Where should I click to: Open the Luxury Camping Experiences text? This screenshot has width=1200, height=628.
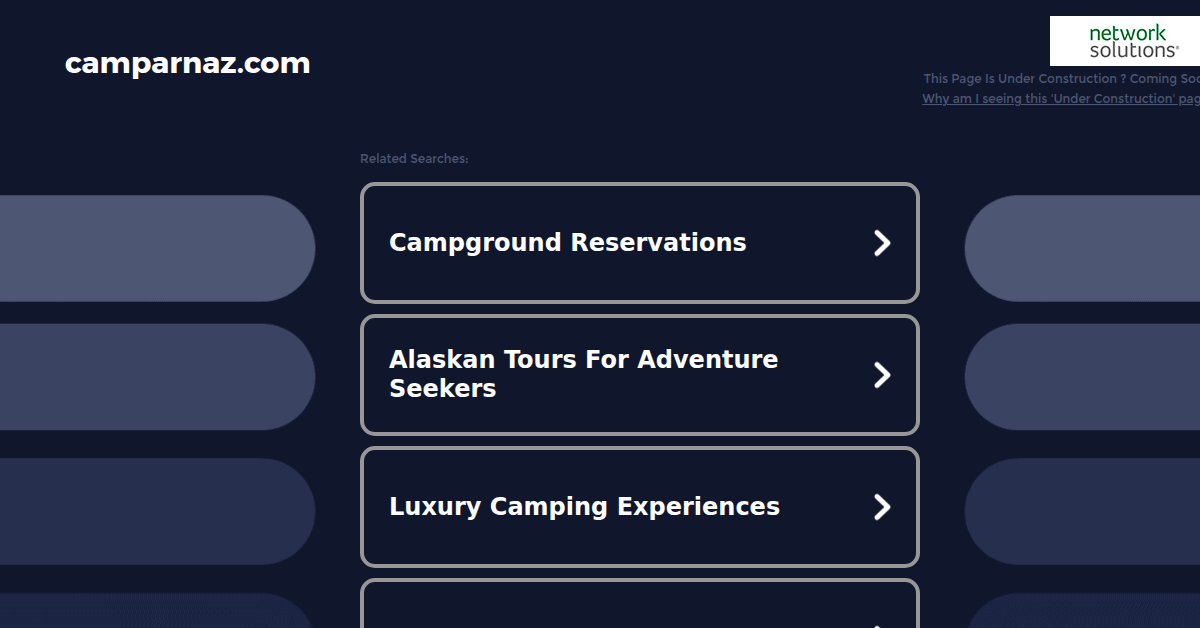tap(584, 507)
